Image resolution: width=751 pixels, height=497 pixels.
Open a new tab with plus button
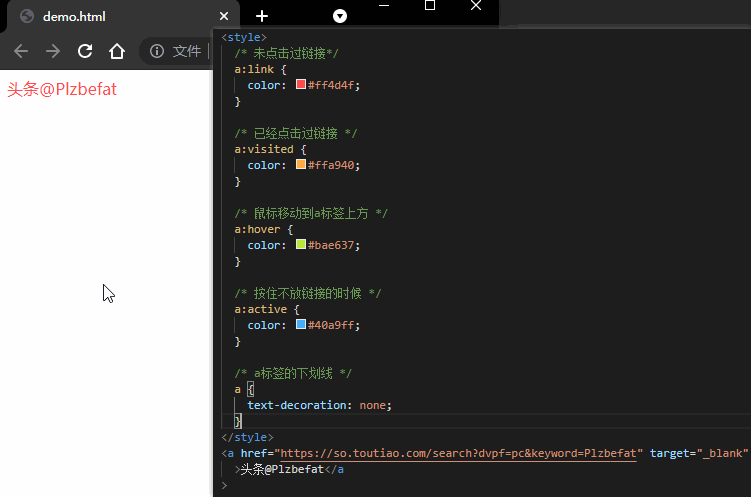pyautogui.click(x=262, y=16)
